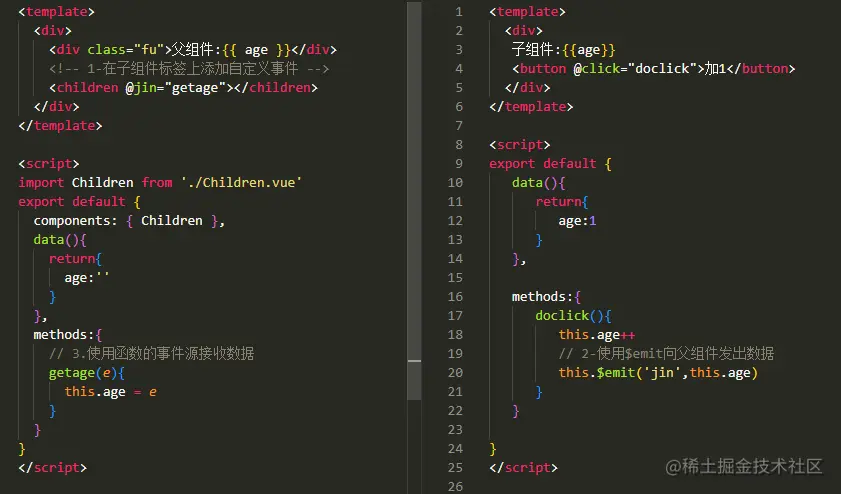841x494 pixels.
Task: Click line number 9 in the gutter
Action: tap(459, 164)
